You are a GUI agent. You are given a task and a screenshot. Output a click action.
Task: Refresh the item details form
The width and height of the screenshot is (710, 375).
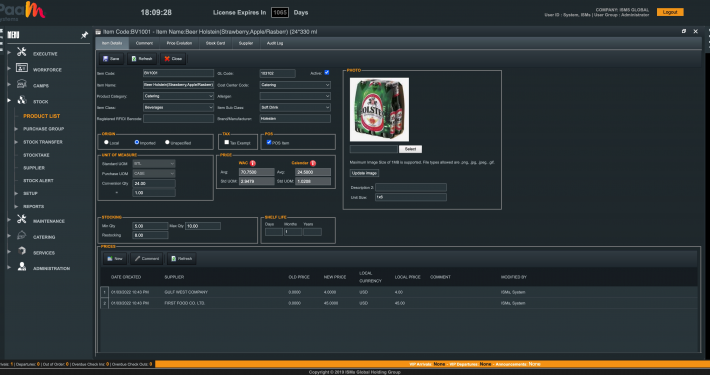point(142,58)
